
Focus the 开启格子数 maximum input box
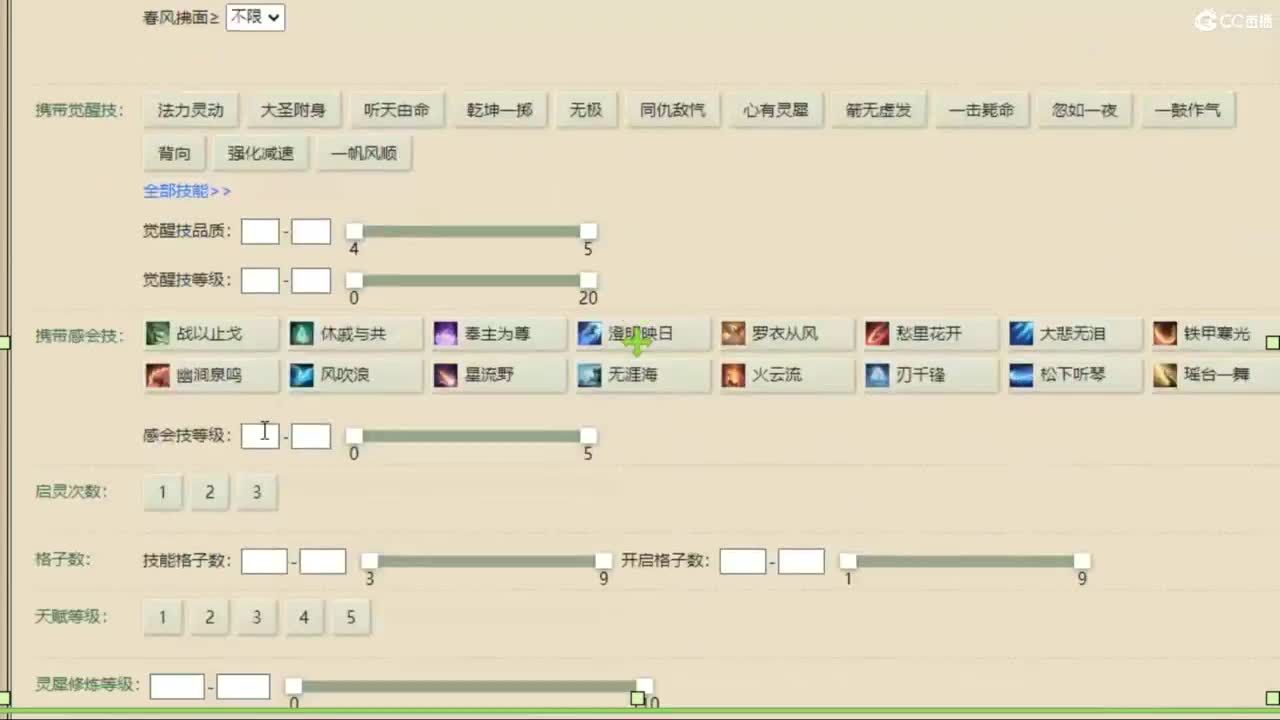click(x=801, y=561)
